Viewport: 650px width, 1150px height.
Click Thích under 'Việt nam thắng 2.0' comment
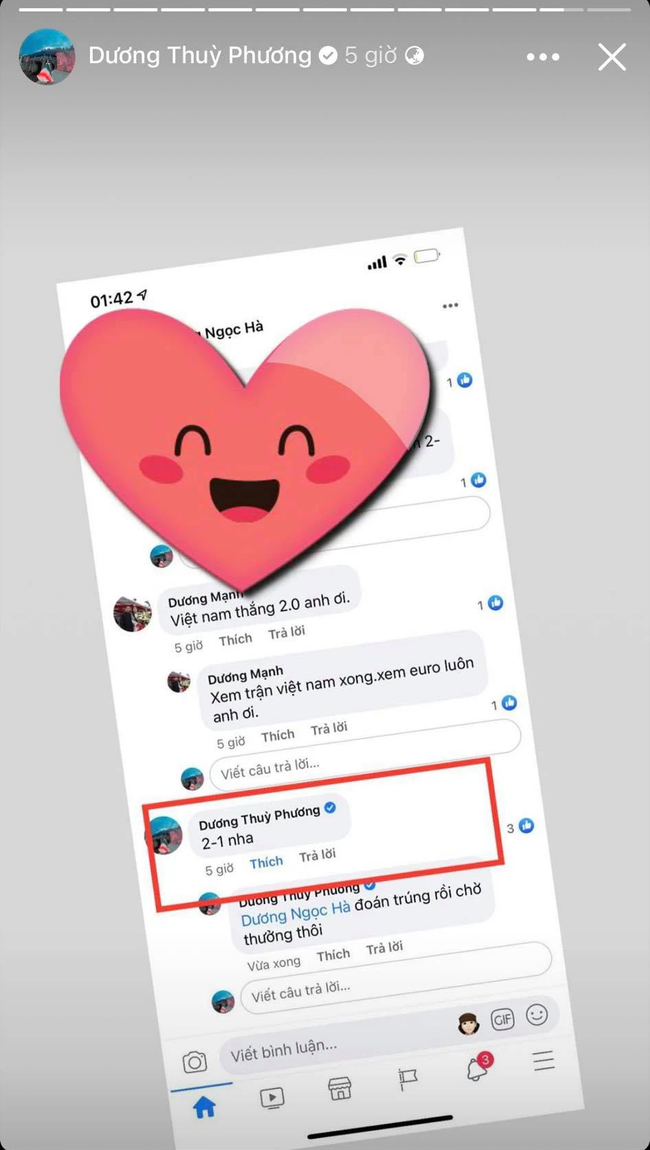point(235,640)
